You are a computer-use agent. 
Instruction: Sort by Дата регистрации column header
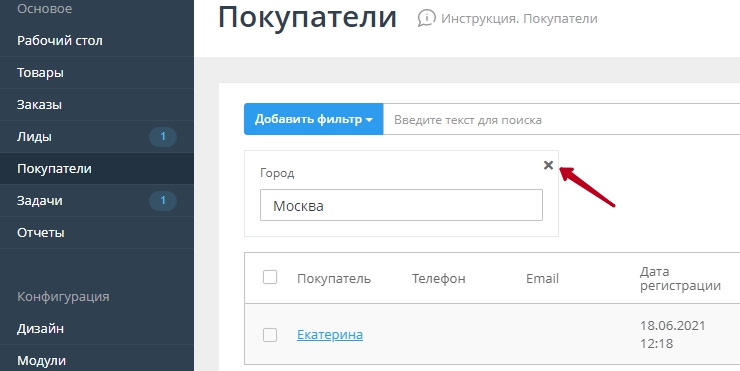[680, 278]
